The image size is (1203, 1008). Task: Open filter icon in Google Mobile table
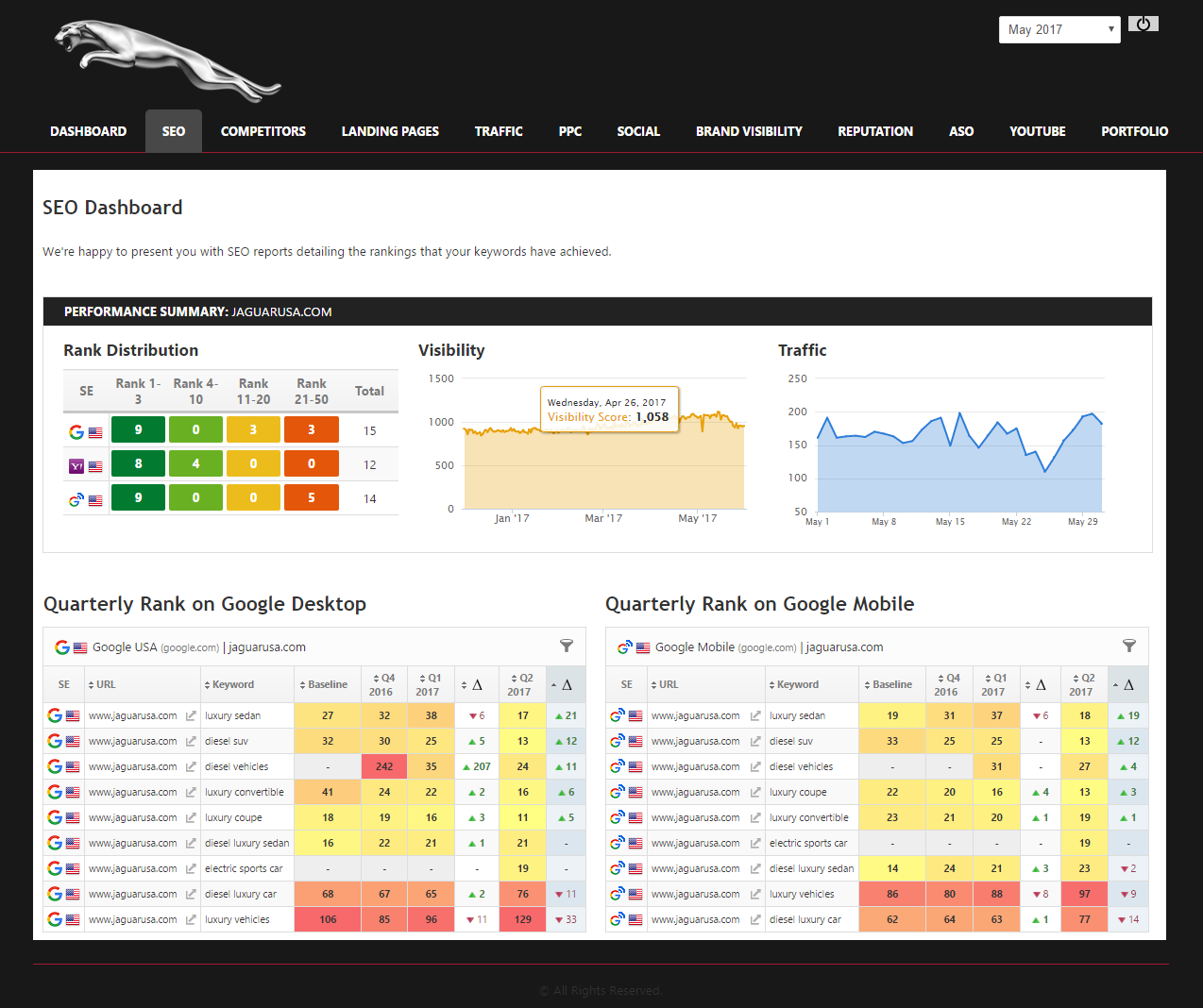tap(1128, 646)
